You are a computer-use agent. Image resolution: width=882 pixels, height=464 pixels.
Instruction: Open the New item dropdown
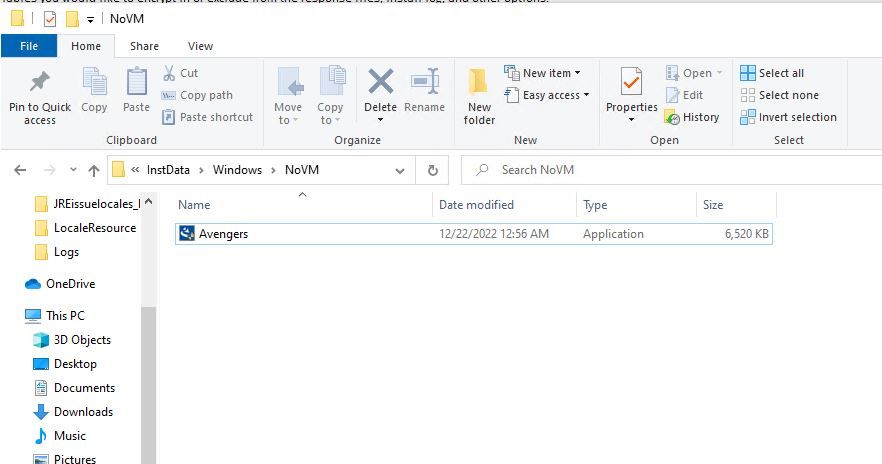click(543, 73)
